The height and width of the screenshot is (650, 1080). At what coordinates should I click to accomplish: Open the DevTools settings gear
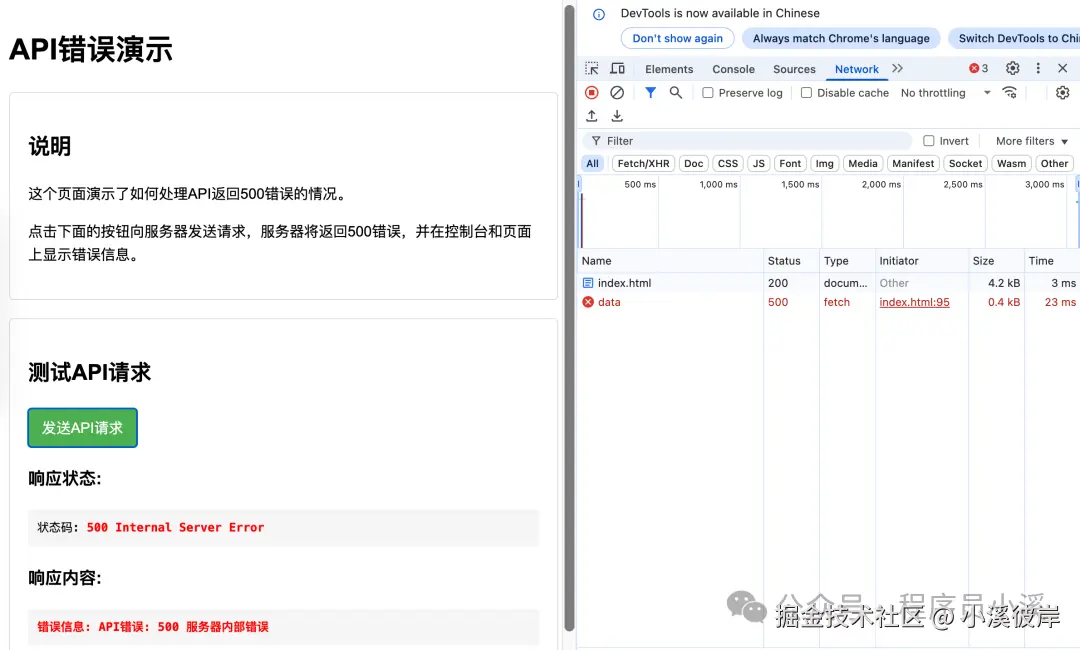point(1012,68)
